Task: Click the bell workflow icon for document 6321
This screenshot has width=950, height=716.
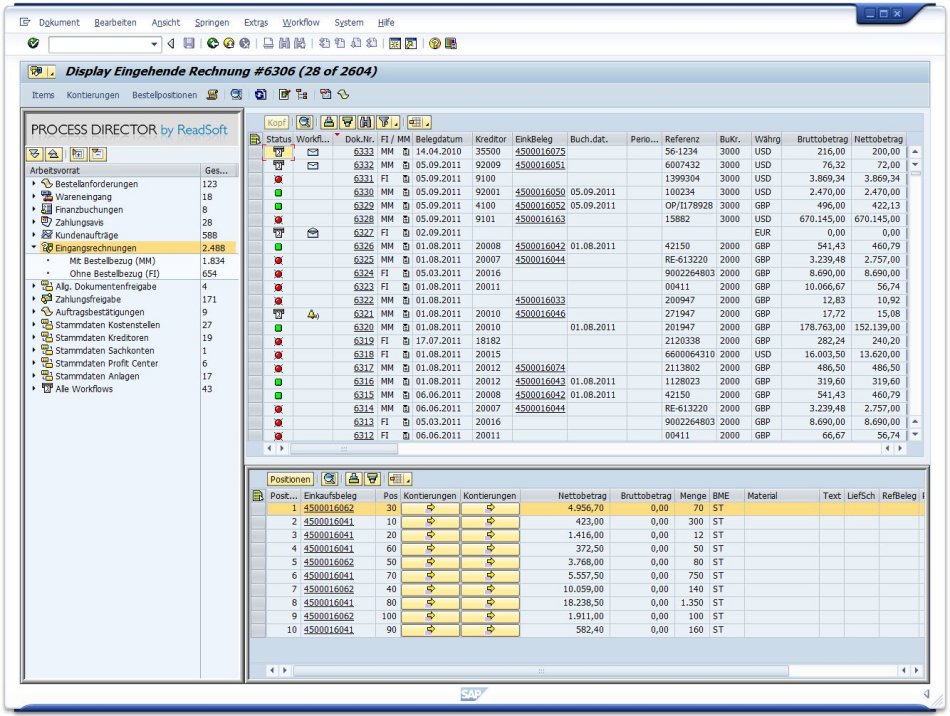Action: coord(313,314)
